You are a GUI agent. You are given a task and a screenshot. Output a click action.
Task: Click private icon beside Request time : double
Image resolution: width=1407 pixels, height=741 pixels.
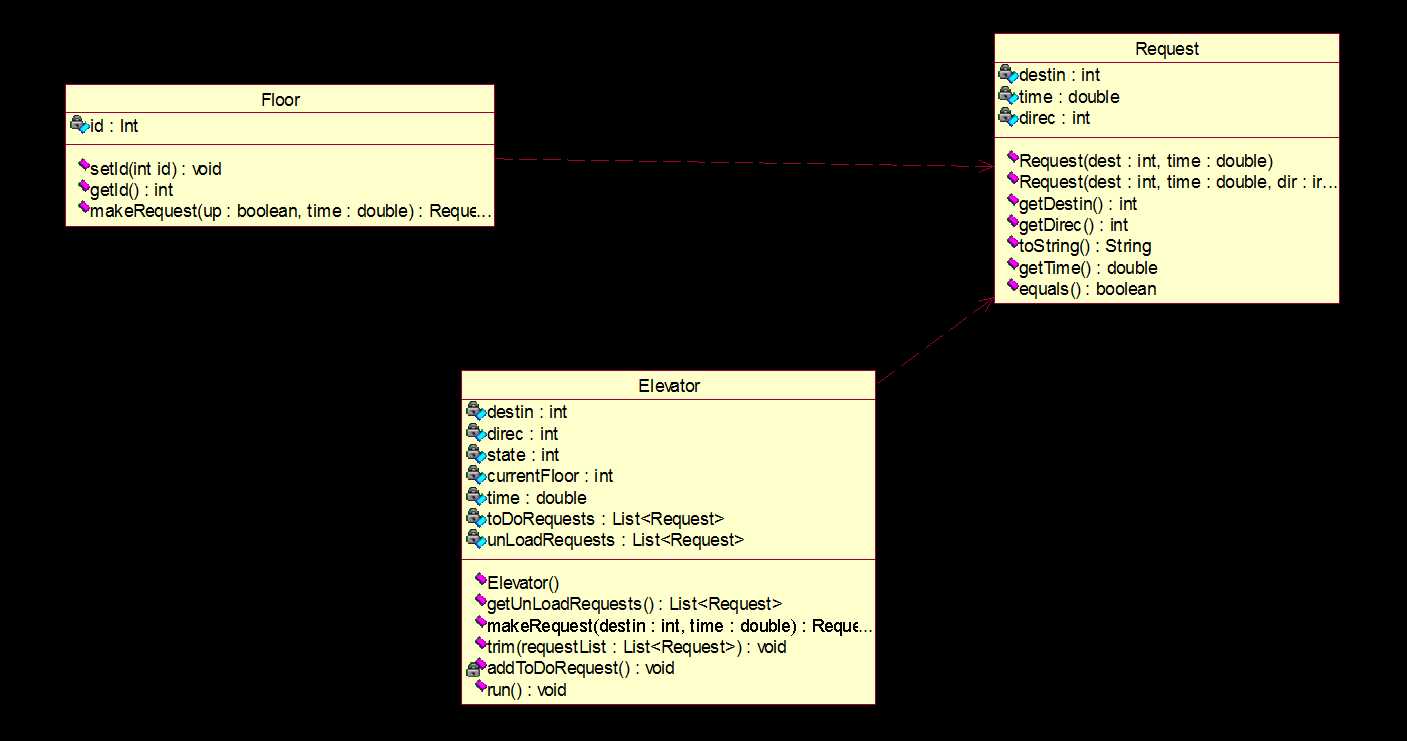coord(1007,96)
